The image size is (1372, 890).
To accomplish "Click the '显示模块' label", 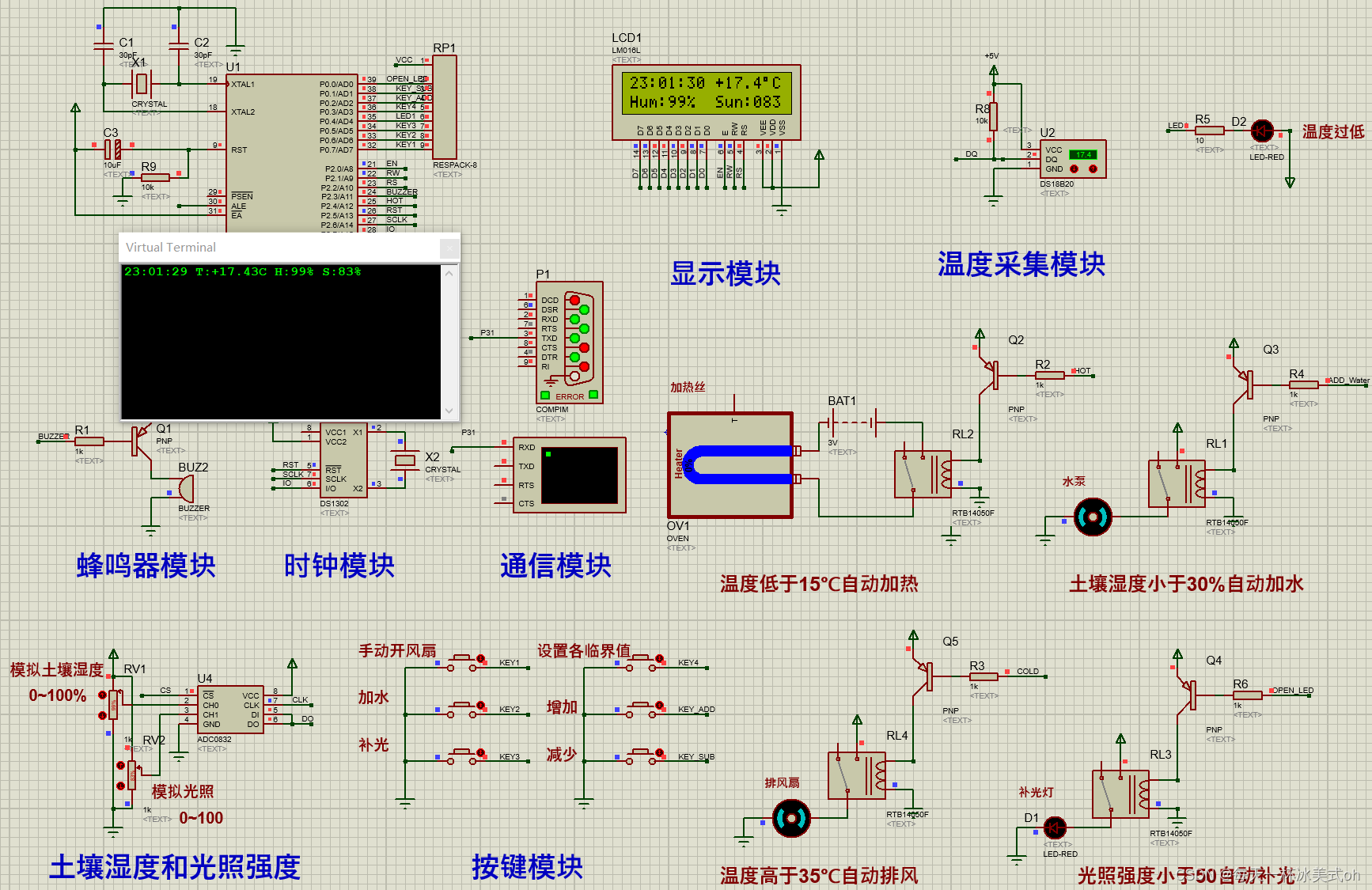I will click(x=726, y=274).
